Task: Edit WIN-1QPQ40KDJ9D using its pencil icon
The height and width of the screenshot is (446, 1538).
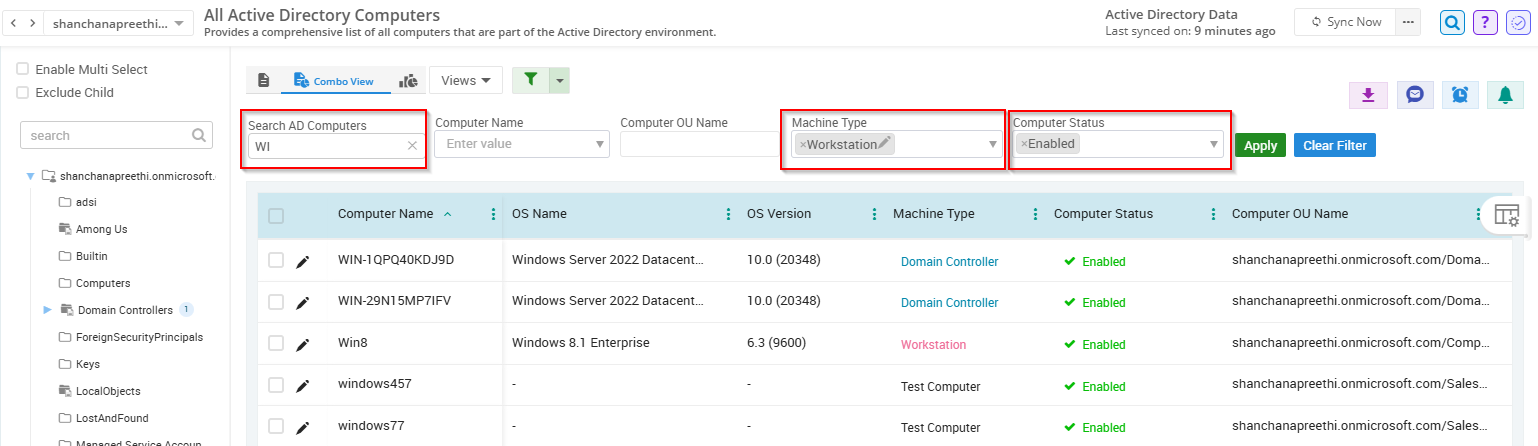Action: click(303, 261)
